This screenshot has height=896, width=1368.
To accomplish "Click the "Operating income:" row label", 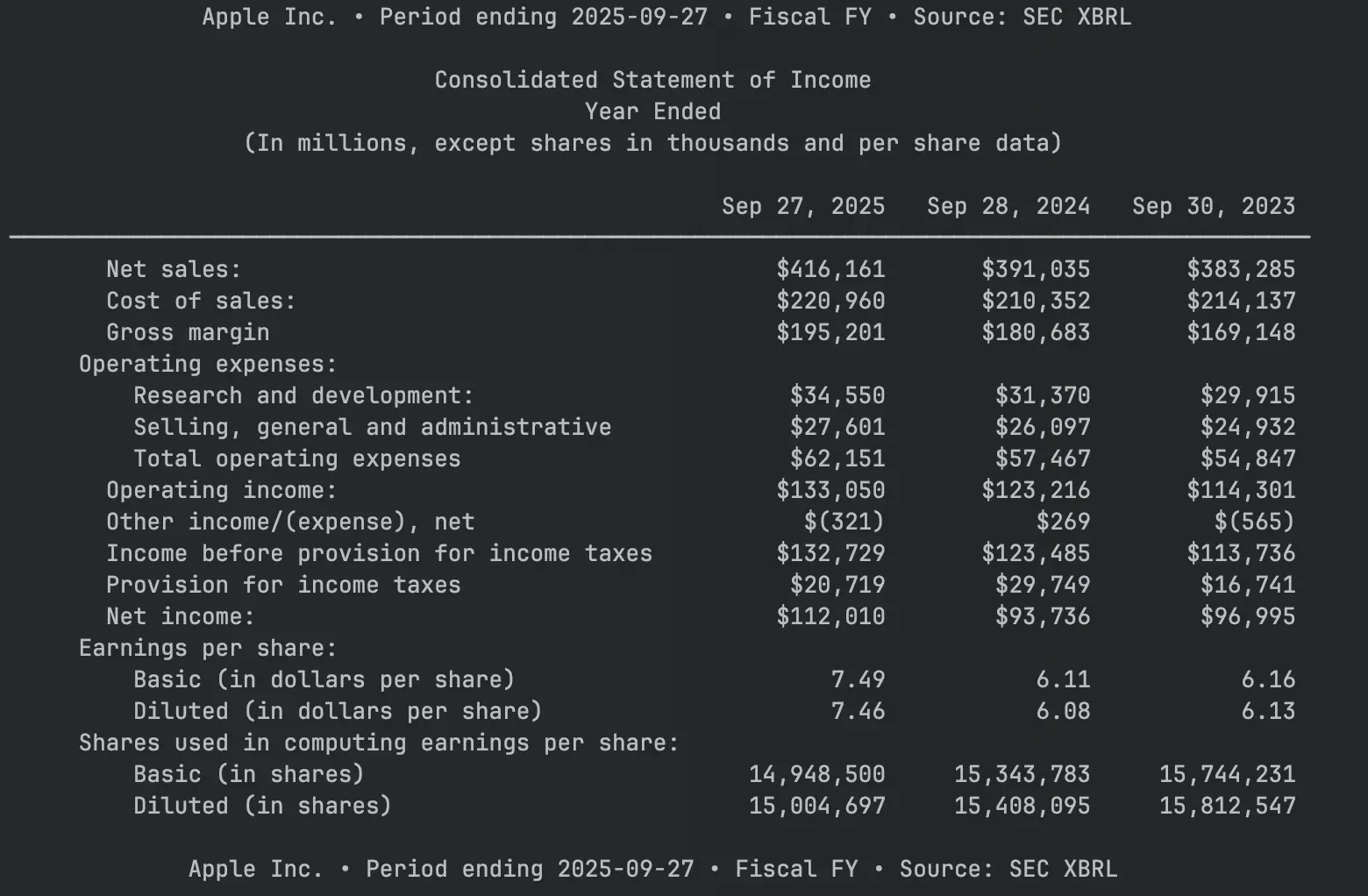I will 221,490.
